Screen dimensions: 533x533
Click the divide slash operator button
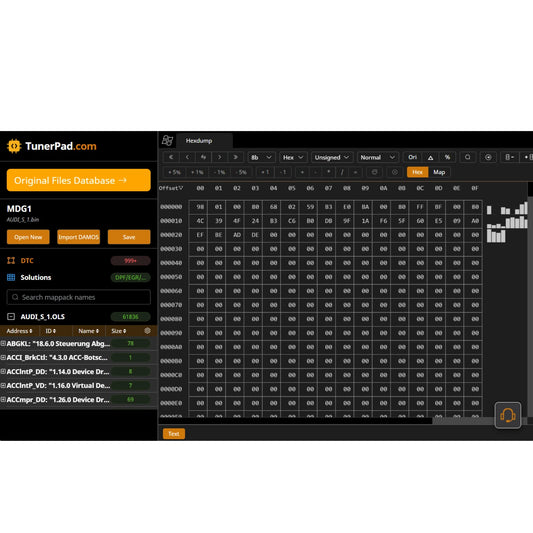(x=342, y=172)
